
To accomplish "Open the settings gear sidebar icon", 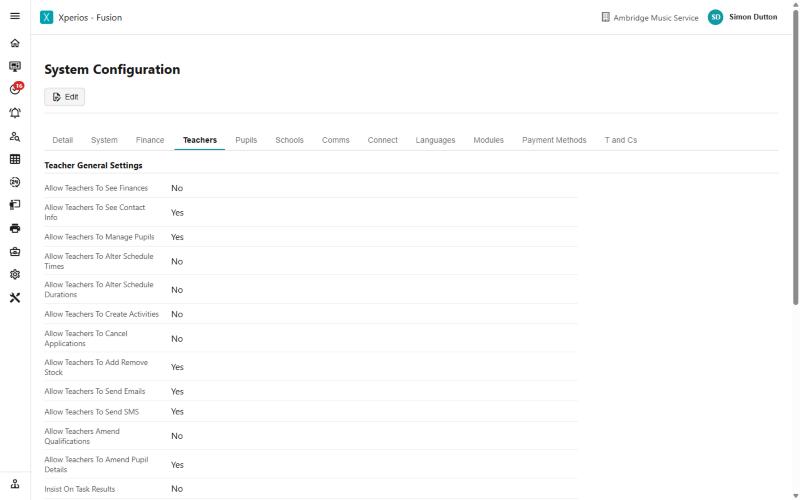I will tap(15, 274).
